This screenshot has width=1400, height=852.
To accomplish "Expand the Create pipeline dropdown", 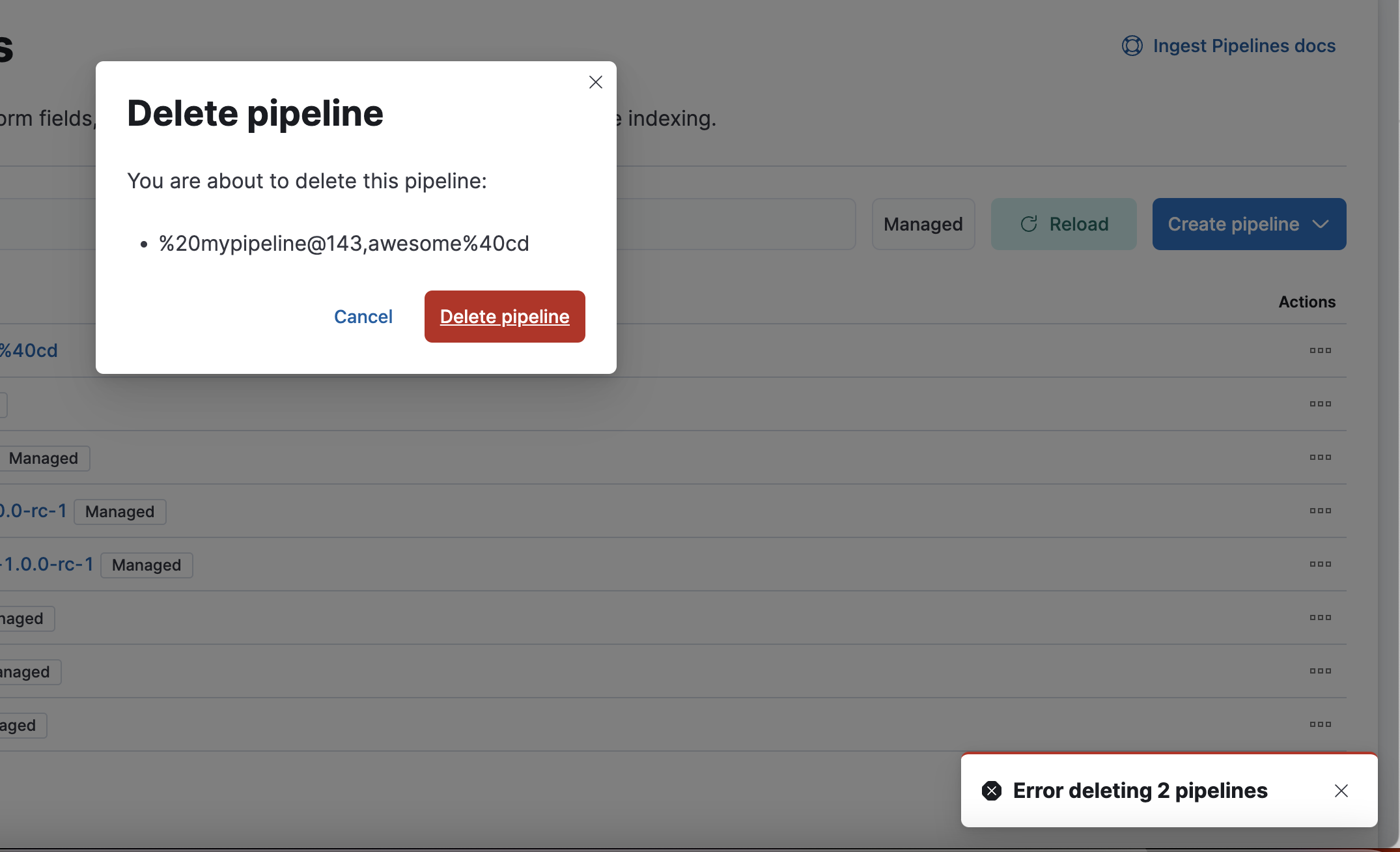I will point(1320,223).
